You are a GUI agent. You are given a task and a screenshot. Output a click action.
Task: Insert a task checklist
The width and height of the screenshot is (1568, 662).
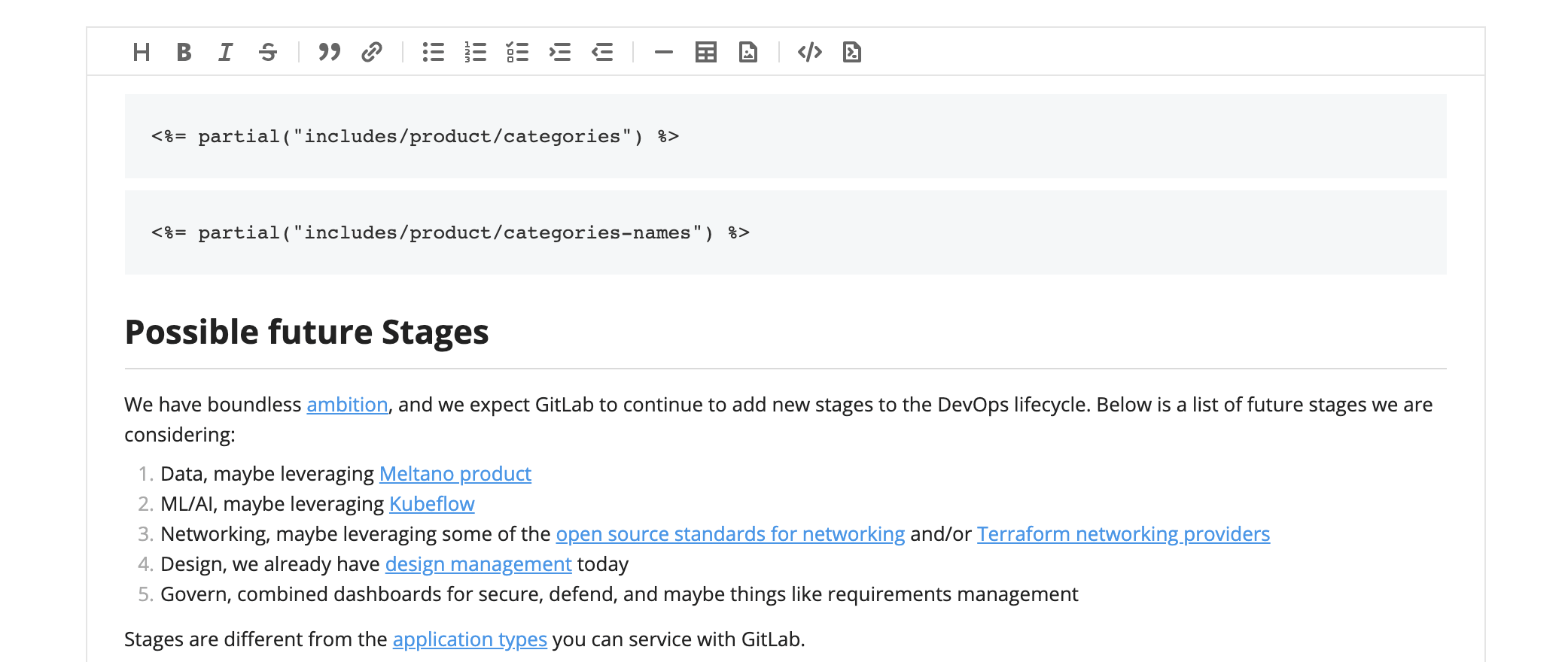tap(517, 52)
